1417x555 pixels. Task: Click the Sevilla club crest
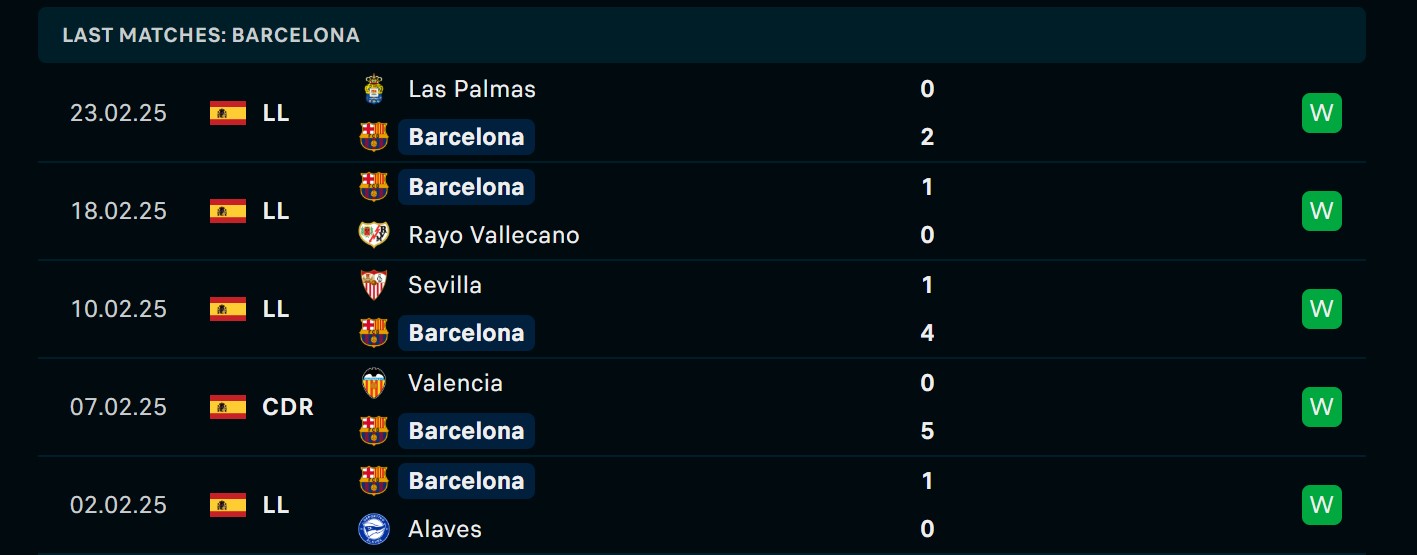tap(374, 285)
